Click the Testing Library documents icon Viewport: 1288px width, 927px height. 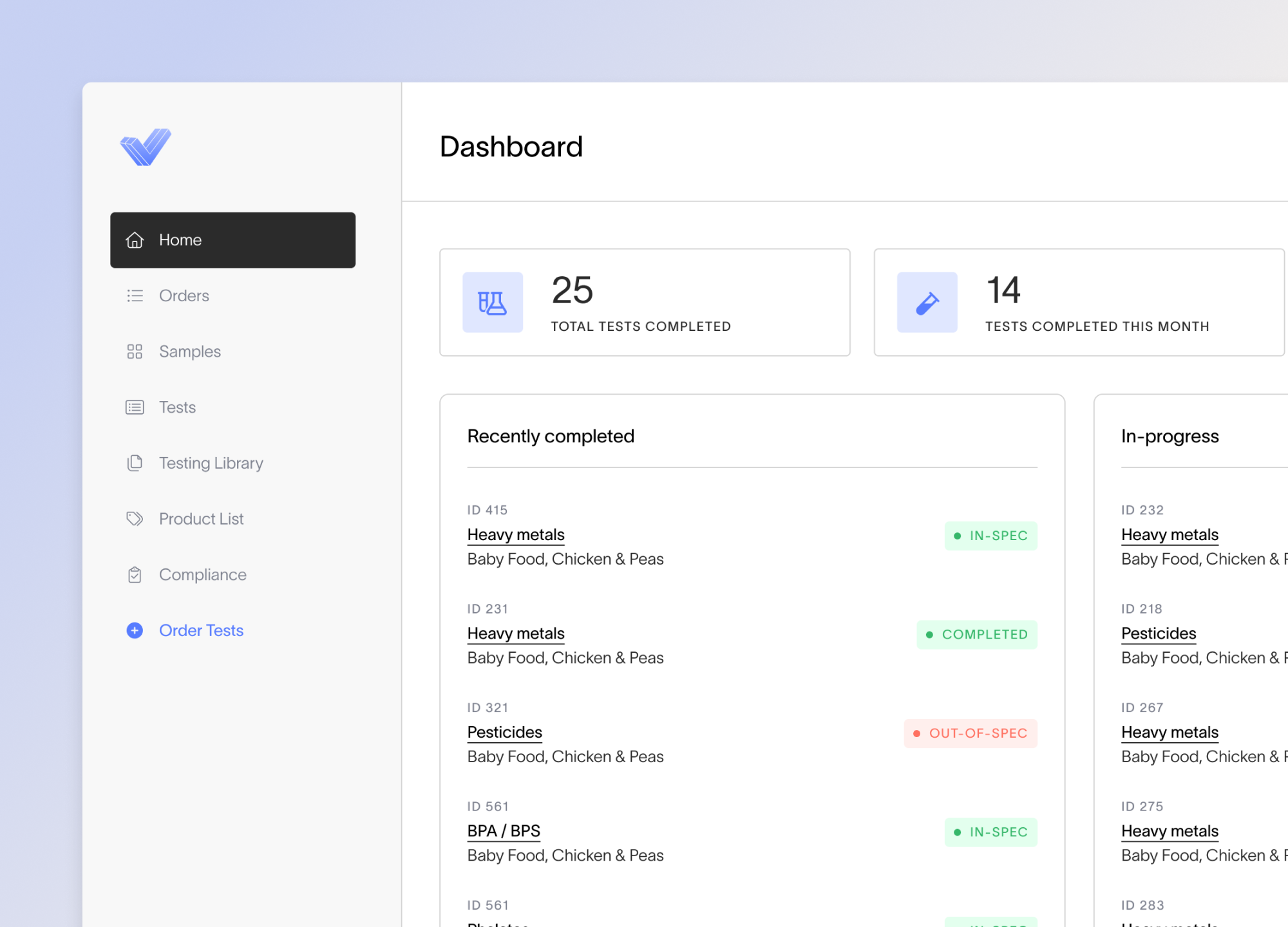[135, 463]
